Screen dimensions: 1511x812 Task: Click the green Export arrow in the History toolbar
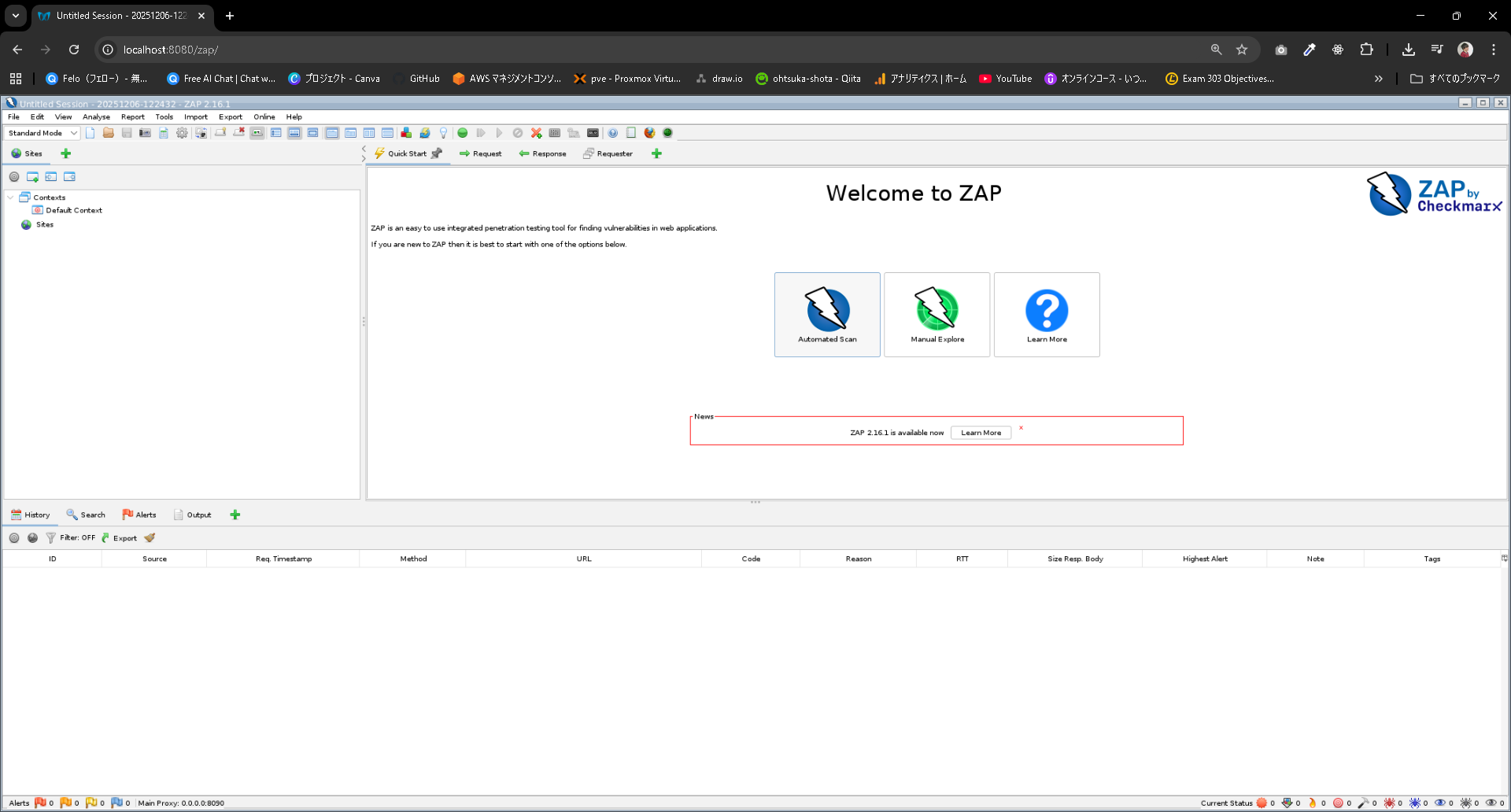click(119, 538)
